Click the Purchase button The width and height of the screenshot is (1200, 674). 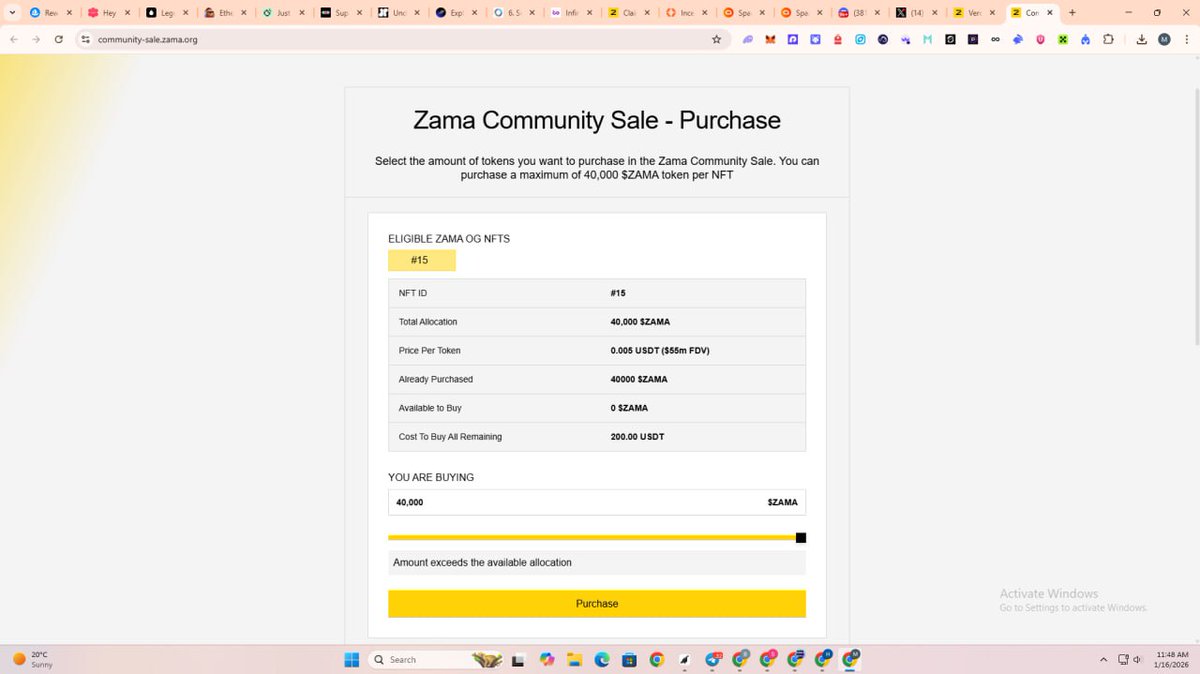(x=597, y=604)
